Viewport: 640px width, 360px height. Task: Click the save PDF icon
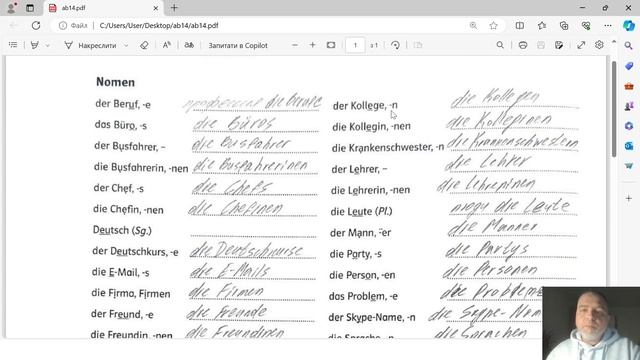point(541,45)
